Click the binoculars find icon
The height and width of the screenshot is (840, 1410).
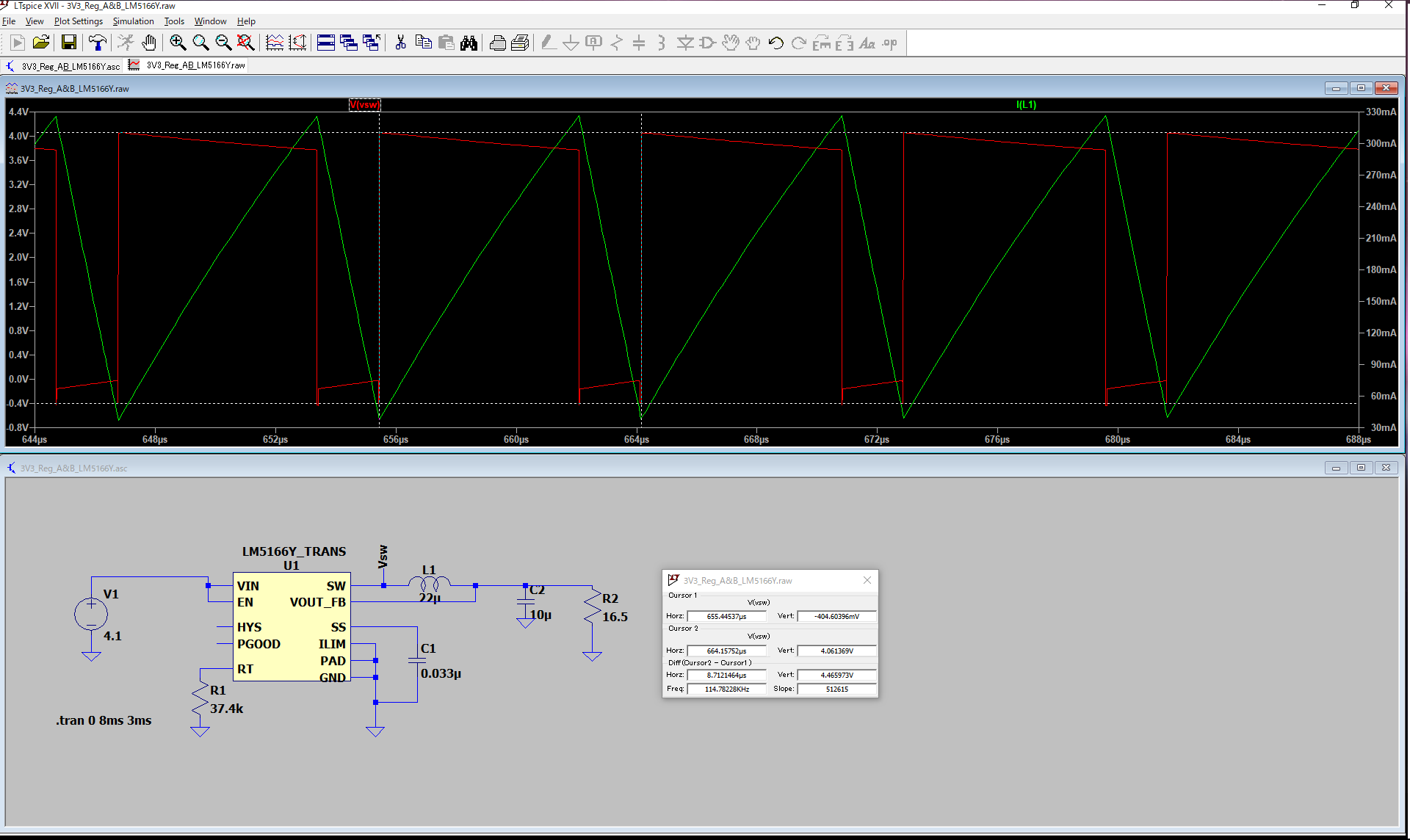(469, 43)
